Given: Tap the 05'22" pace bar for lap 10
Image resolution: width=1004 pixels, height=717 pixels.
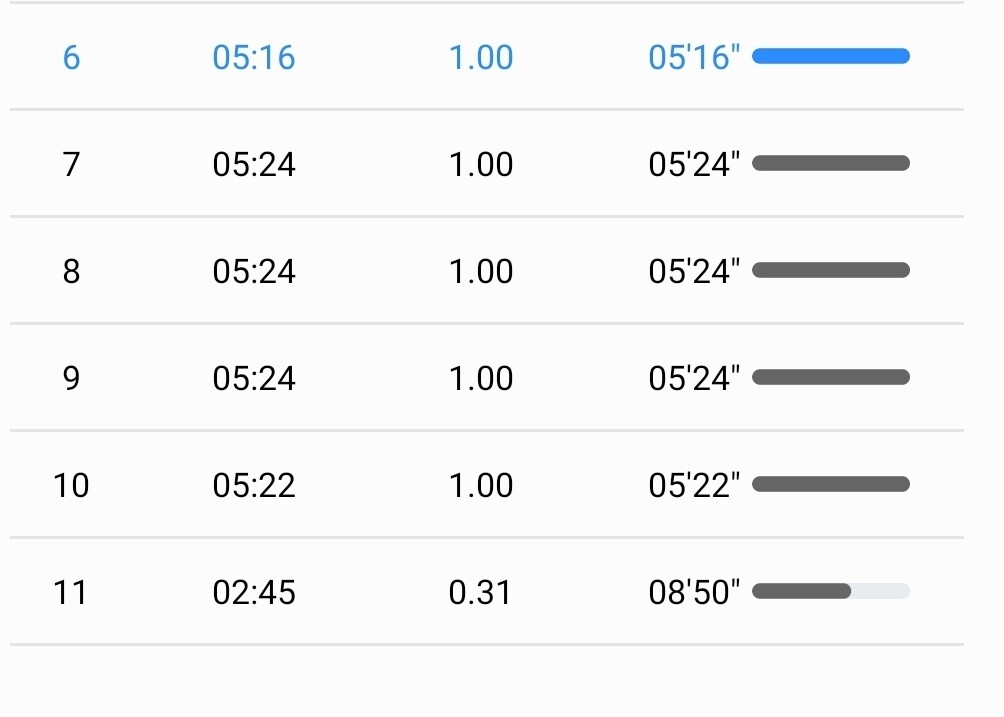Looking at the screenshot, I should click(x=830, y=484).
